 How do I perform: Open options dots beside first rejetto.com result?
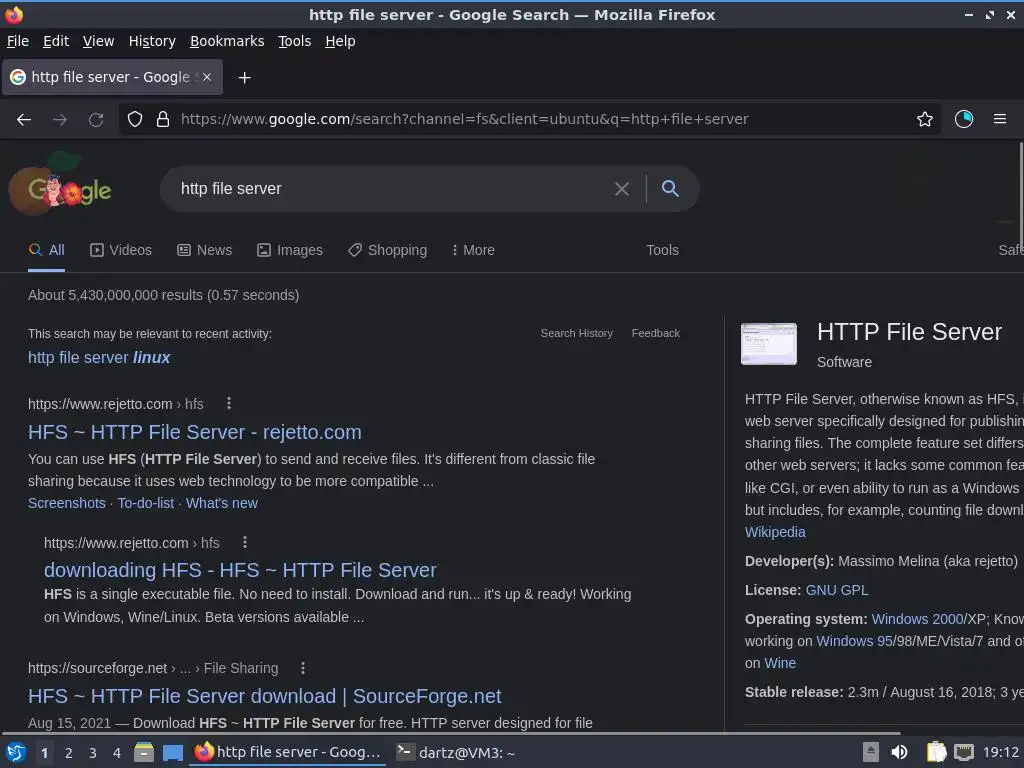pyautogui.click(x=229, y=404)
